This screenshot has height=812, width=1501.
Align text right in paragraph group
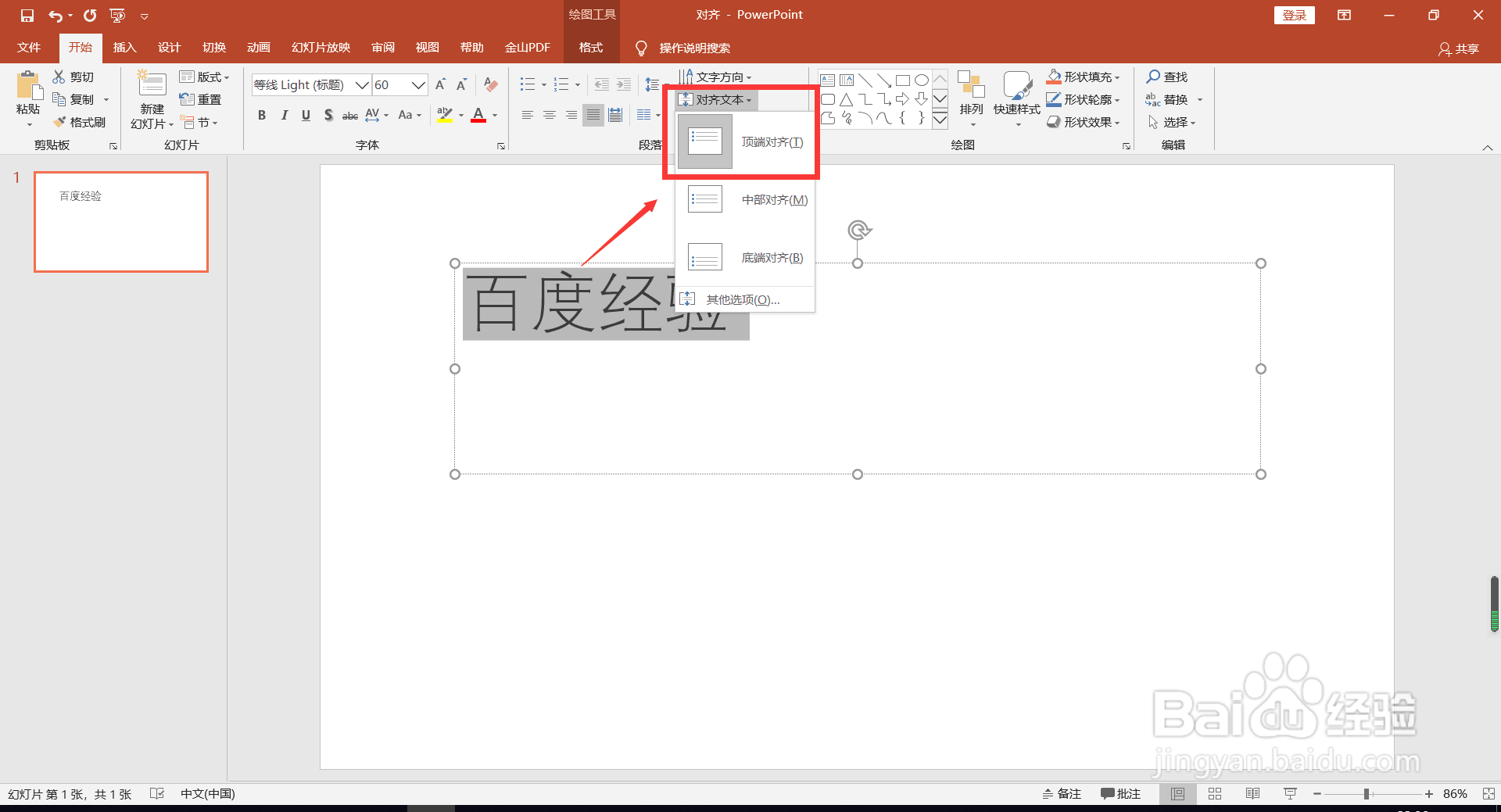click(571, 116)
